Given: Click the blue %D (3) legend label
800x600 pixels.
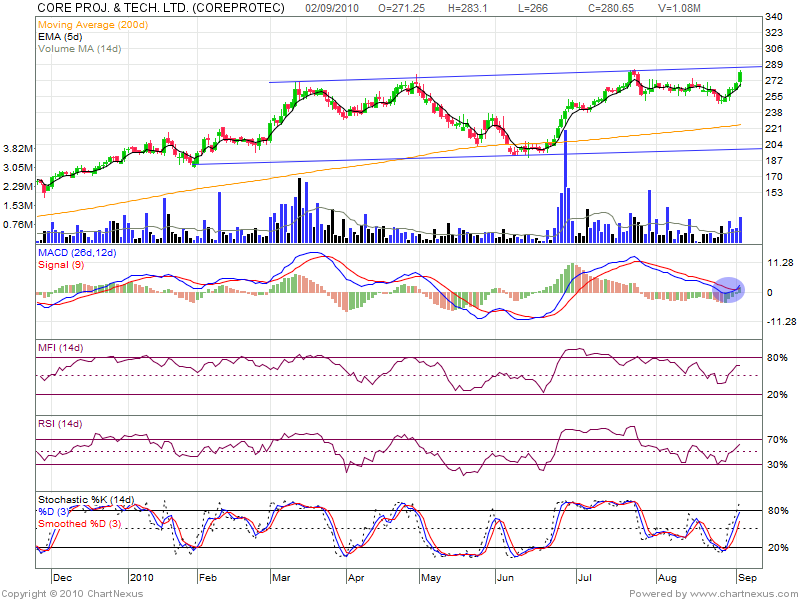Looking at the screenshot, I should (x=57, y=511).
